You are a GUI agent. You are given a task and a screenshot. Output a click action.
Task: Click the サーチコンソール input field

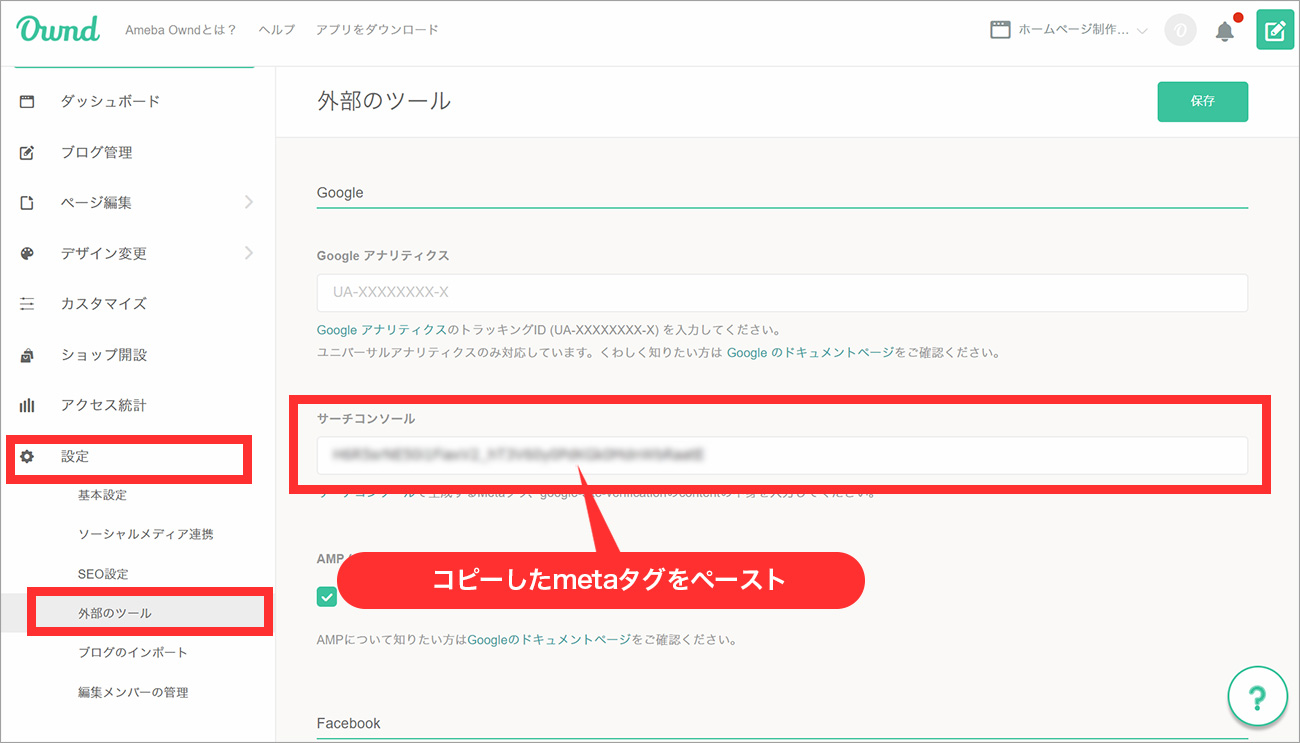[782, 455]
